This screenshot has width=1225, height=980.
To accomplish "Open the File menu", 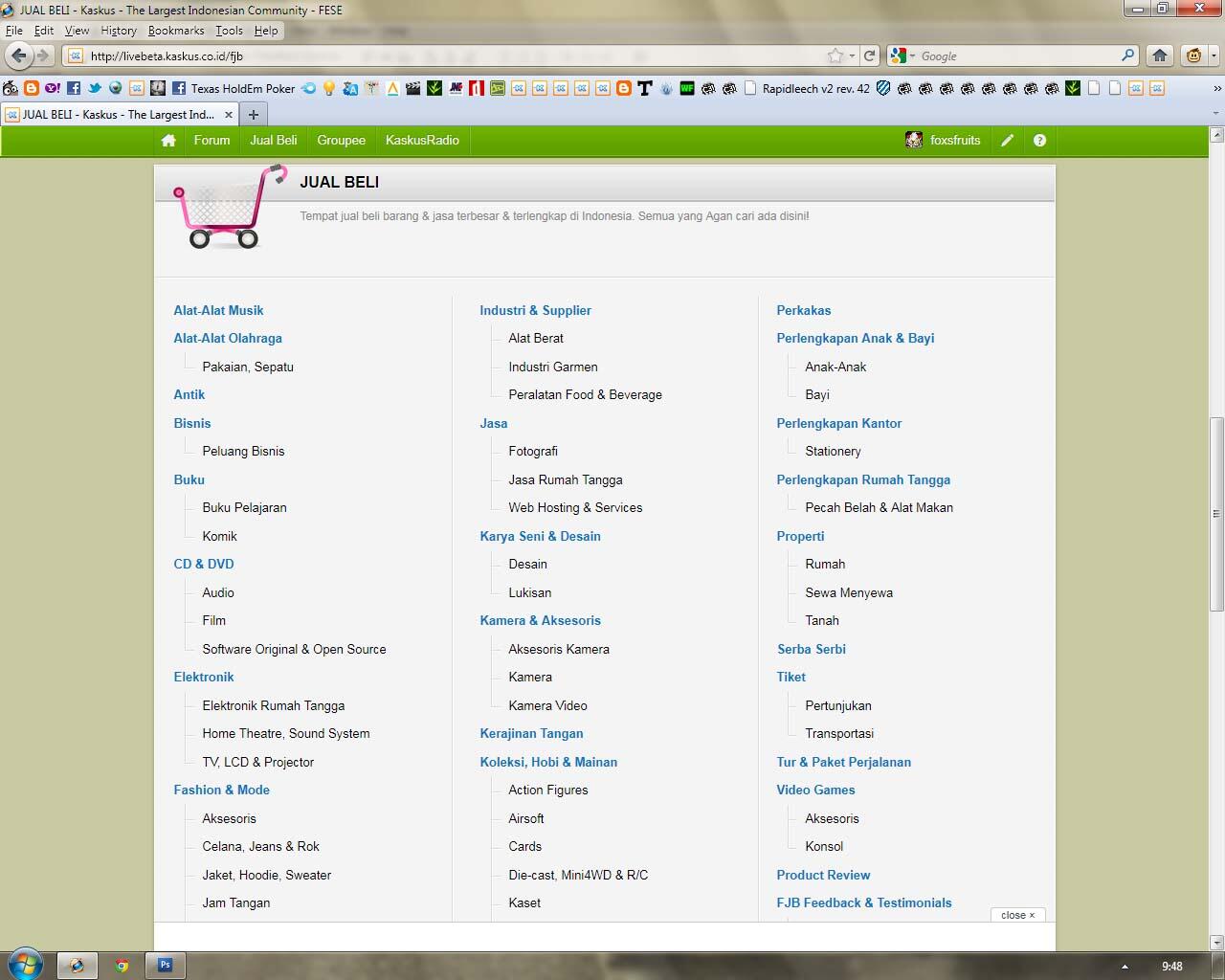I will click(x=14, y=31).
